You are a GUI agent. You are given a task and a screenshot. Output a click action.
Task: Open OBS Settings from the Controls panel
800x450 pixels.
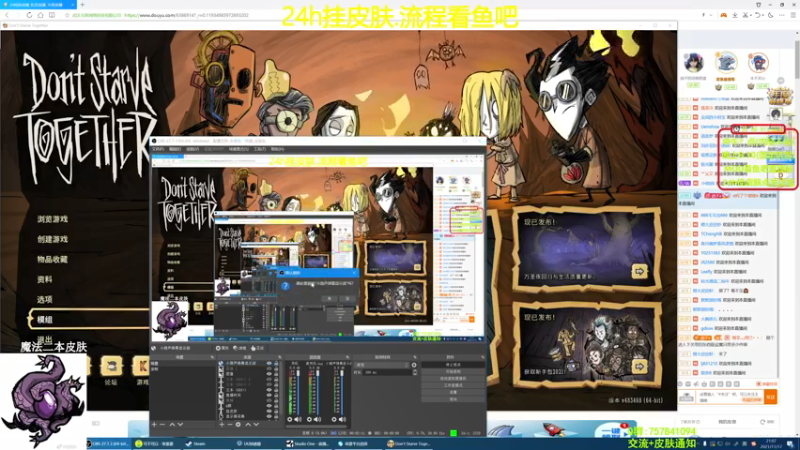click(453, 392)
